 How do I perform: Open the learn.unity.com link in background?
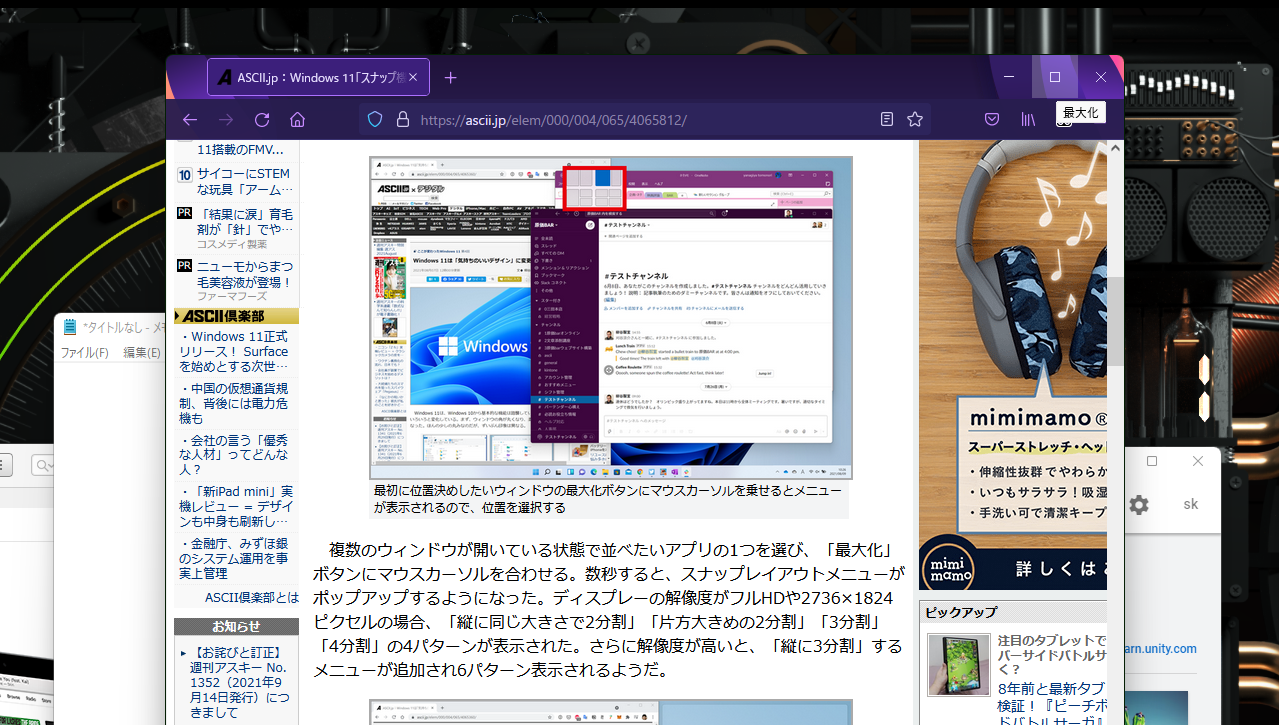(1159, 648)
